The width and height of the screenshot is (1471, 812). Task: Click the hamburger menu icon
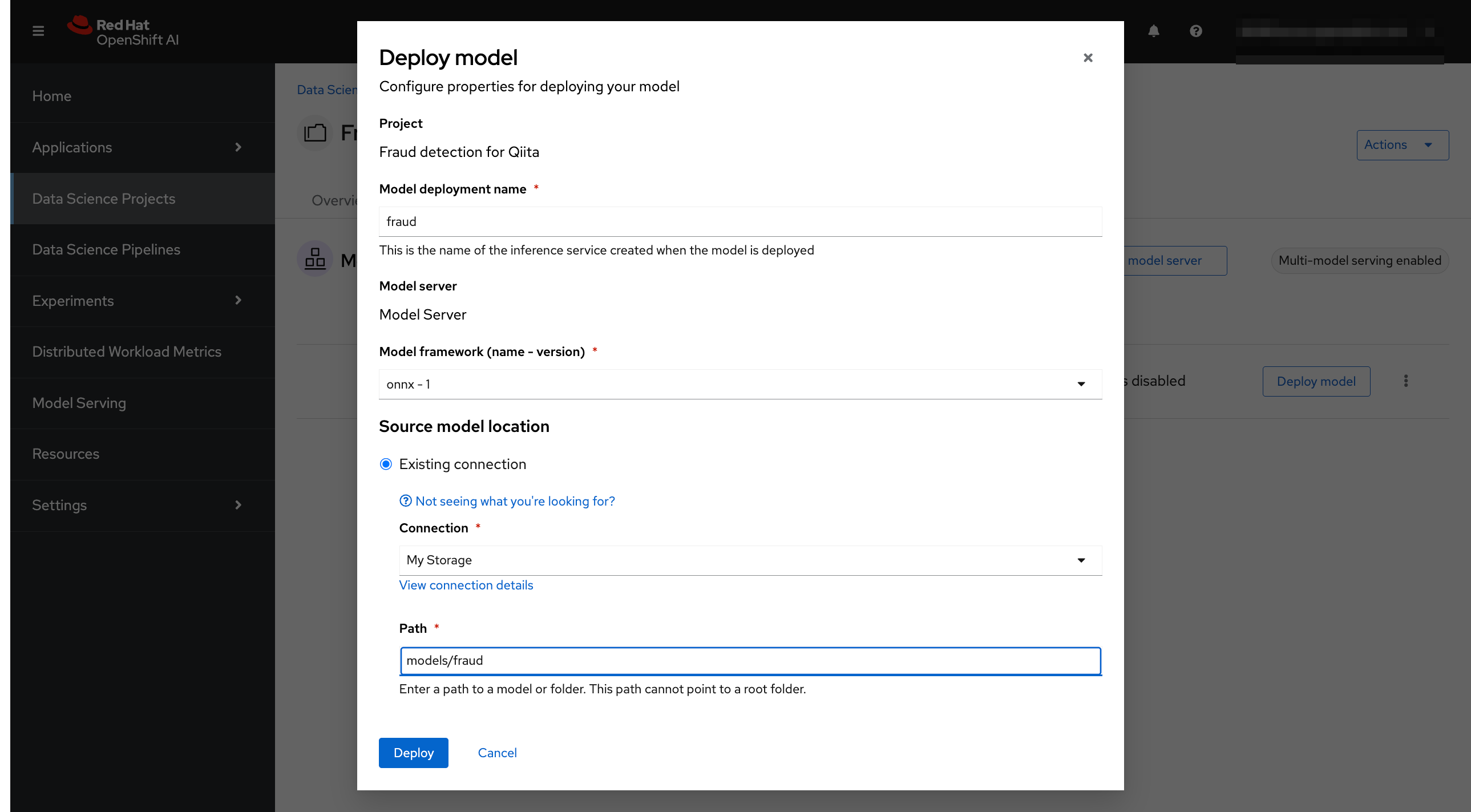(38, 31)
